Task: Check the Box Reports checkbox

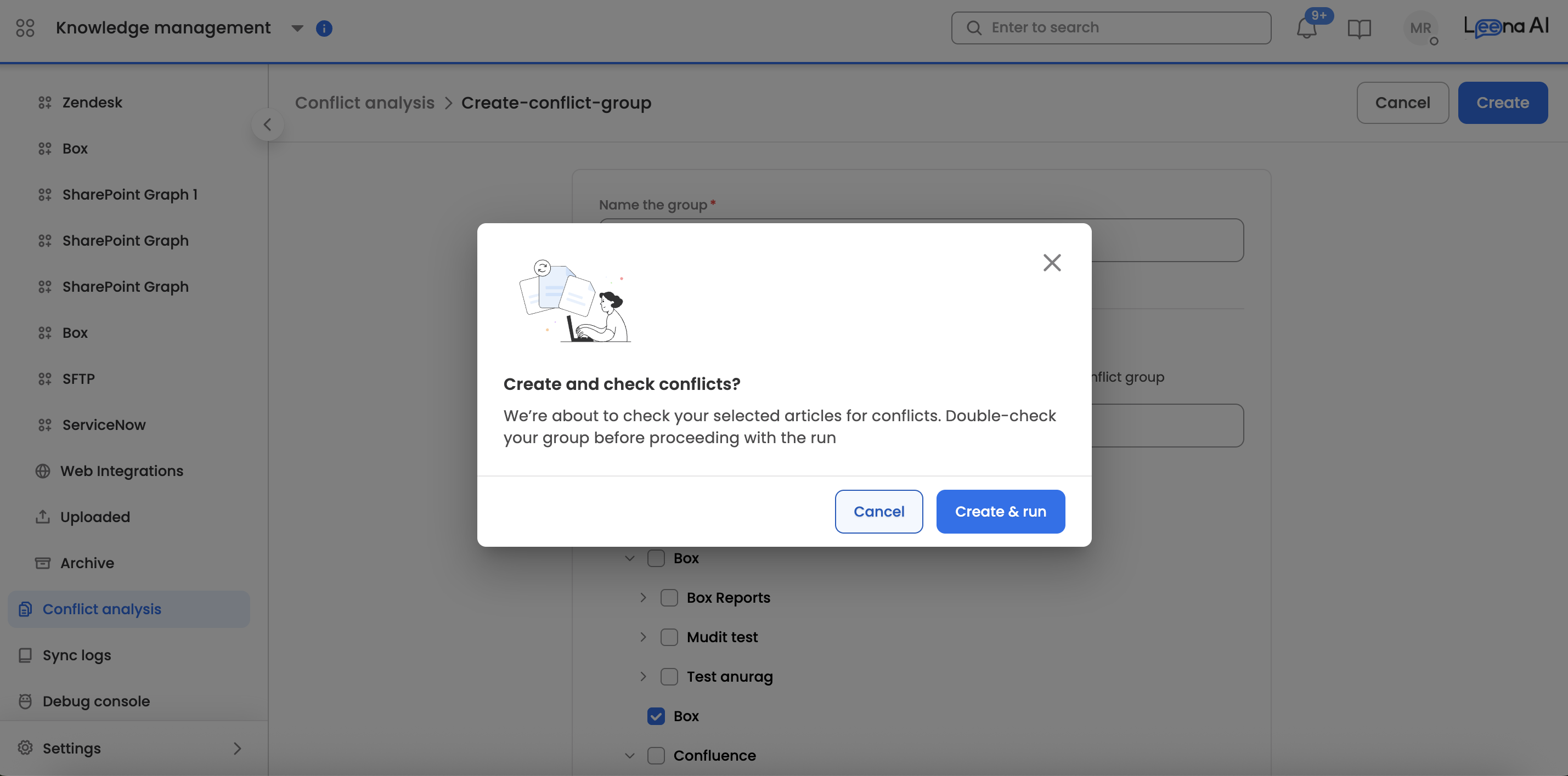Action: (x=669, y=597)
